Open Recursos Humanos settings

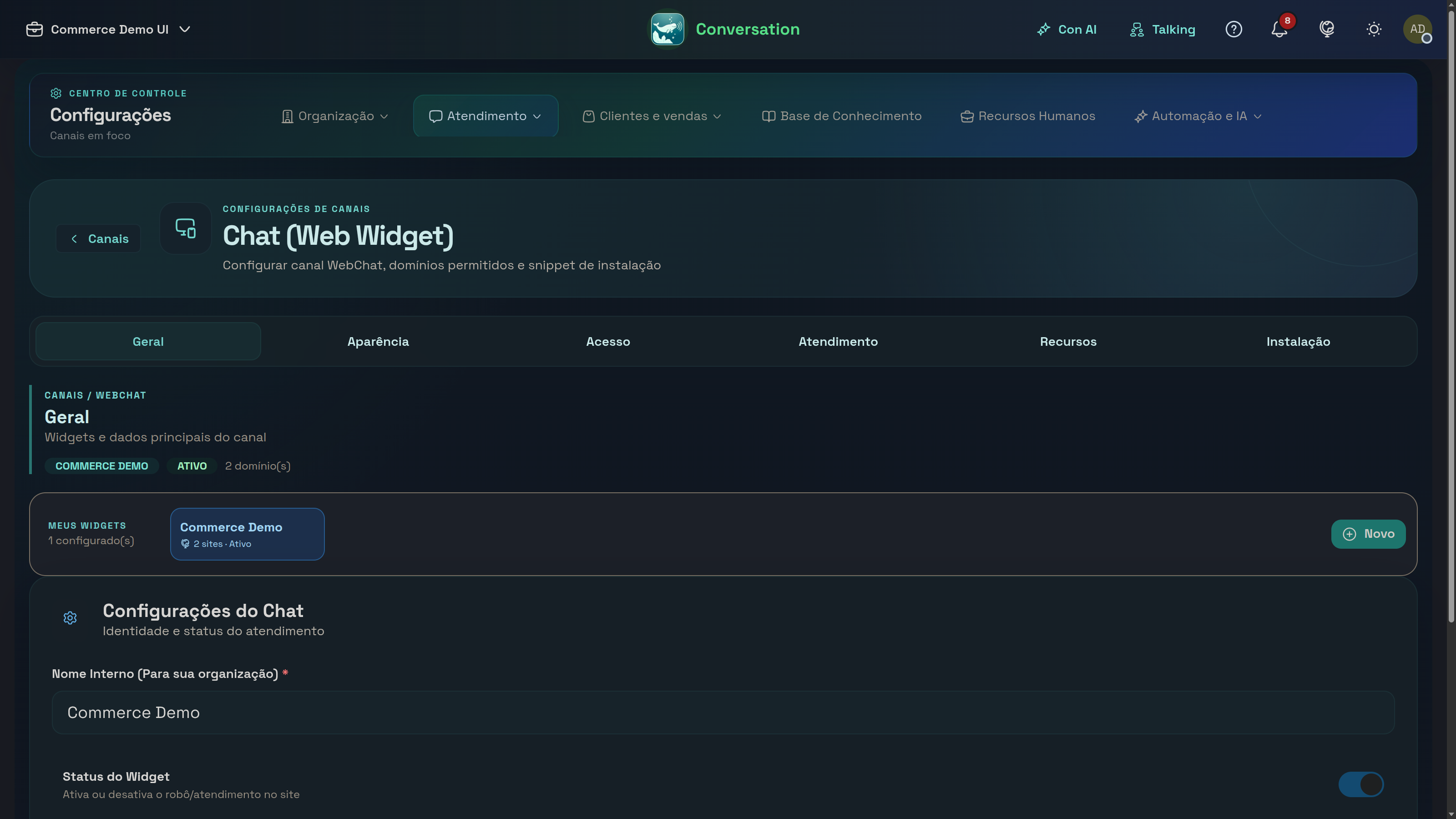tap(1027, 116)
